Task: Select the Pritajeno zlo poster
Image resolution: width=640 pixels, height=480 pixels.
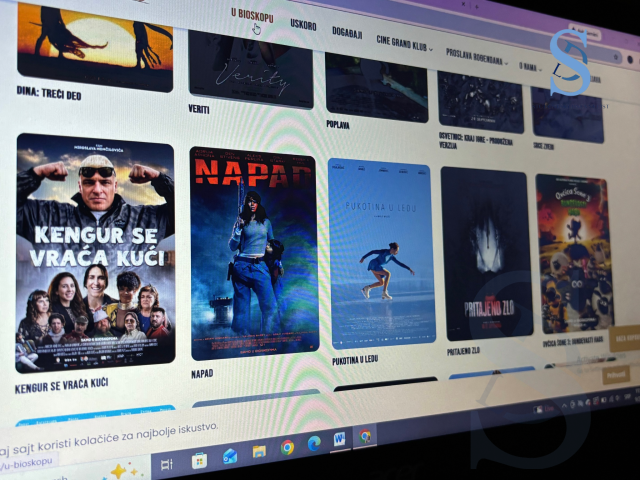Action: pos(486,254)
